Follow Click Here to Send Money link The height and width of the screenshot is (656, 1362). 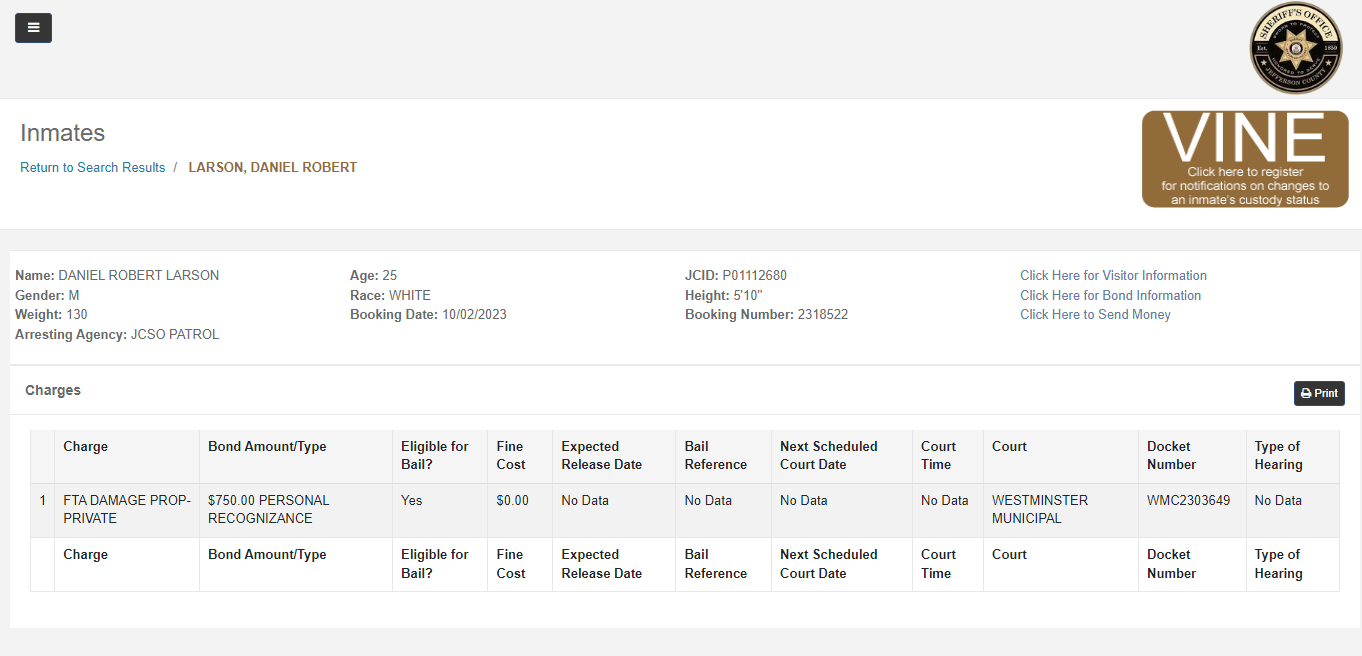pyautogui.click(x=1095, y=315)
